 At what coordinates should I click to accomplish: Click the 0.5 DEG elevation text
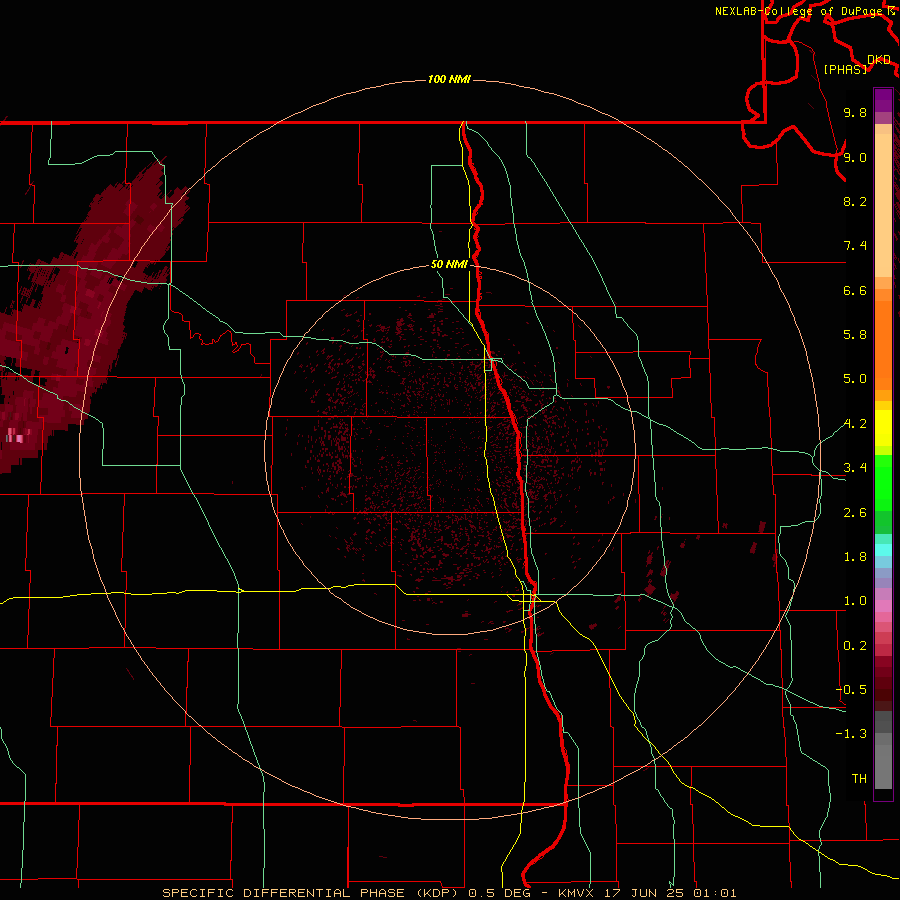coord(500,893)
